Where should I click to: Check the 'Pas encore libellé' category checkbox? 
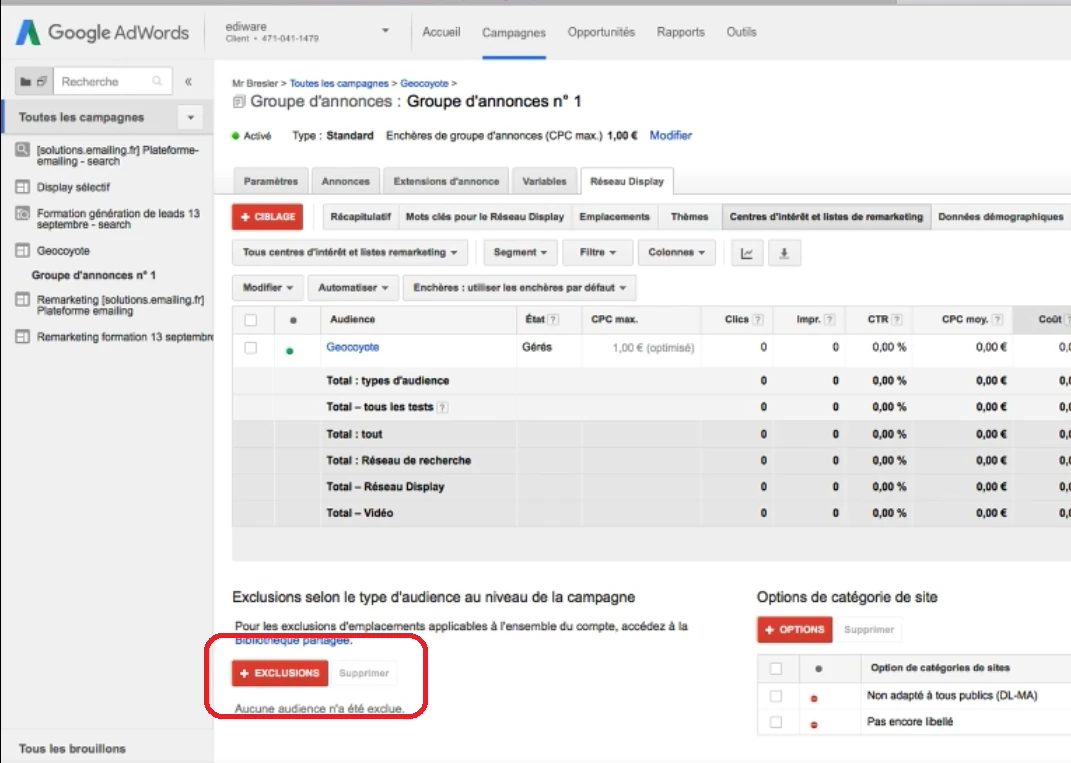point(776,722)
